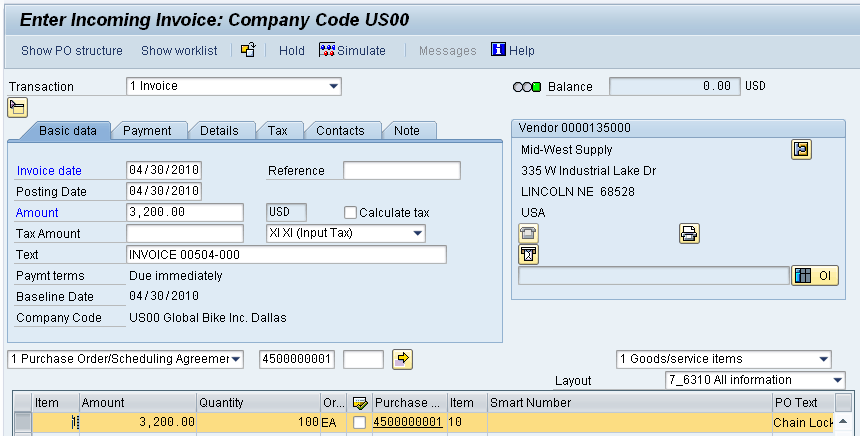Click the icon below the telephone icon
The height and width of the screenshot is (436, 860).
(x=528, y=254)
